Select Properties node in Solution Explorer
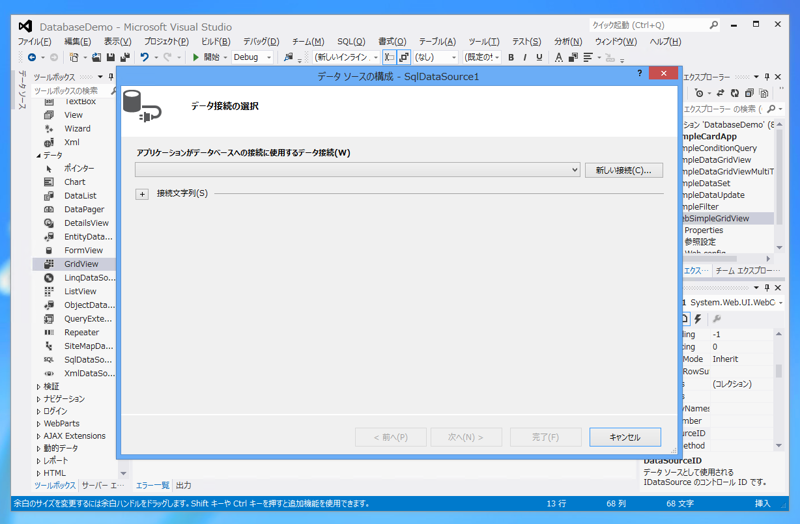 704,230
